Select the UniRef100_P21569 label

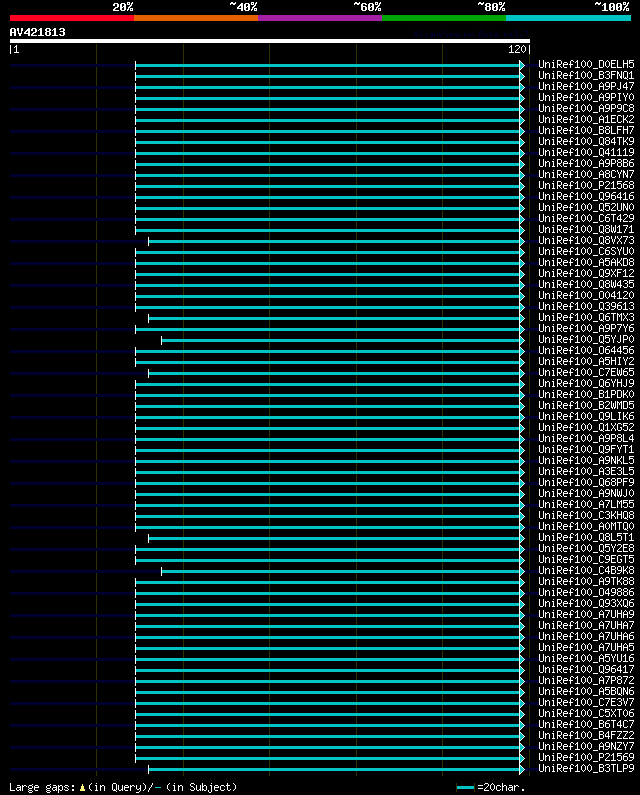coord(586,757)
